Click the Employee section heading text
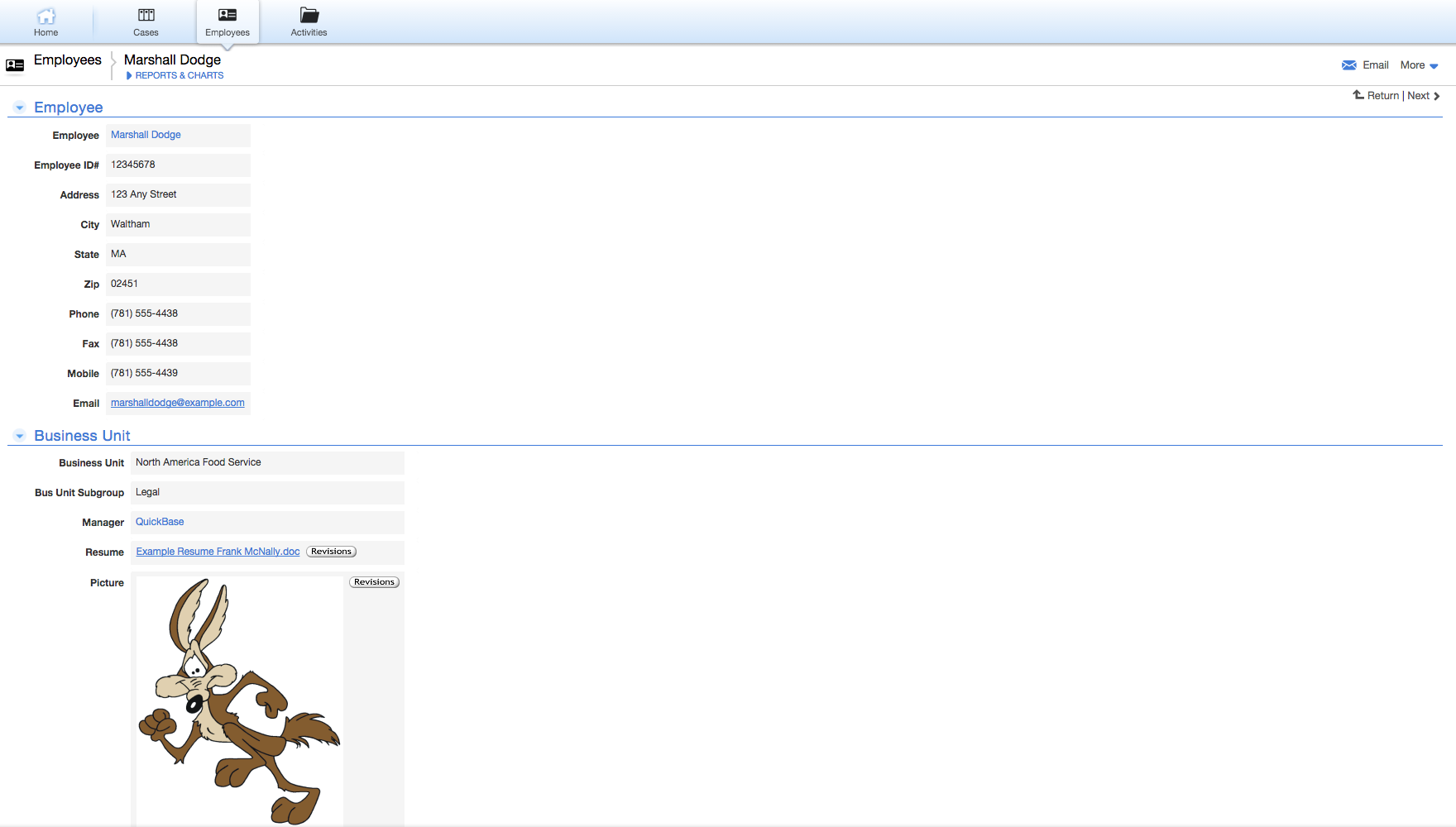Image resolution: width=1456 pixels, height=827 pixels. point(69,108)
